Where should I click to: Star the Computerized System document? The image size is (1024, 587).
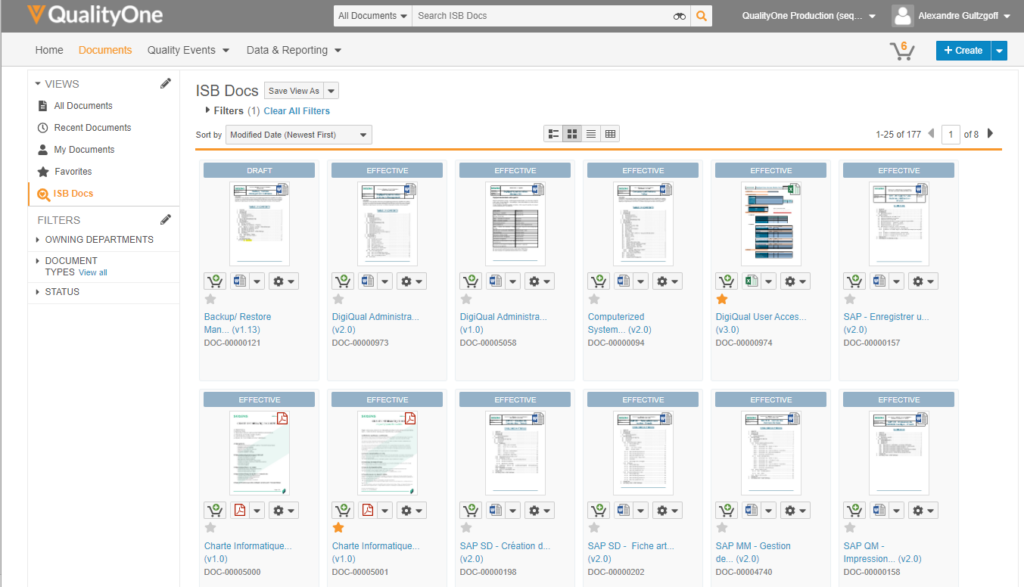[594, 300]
